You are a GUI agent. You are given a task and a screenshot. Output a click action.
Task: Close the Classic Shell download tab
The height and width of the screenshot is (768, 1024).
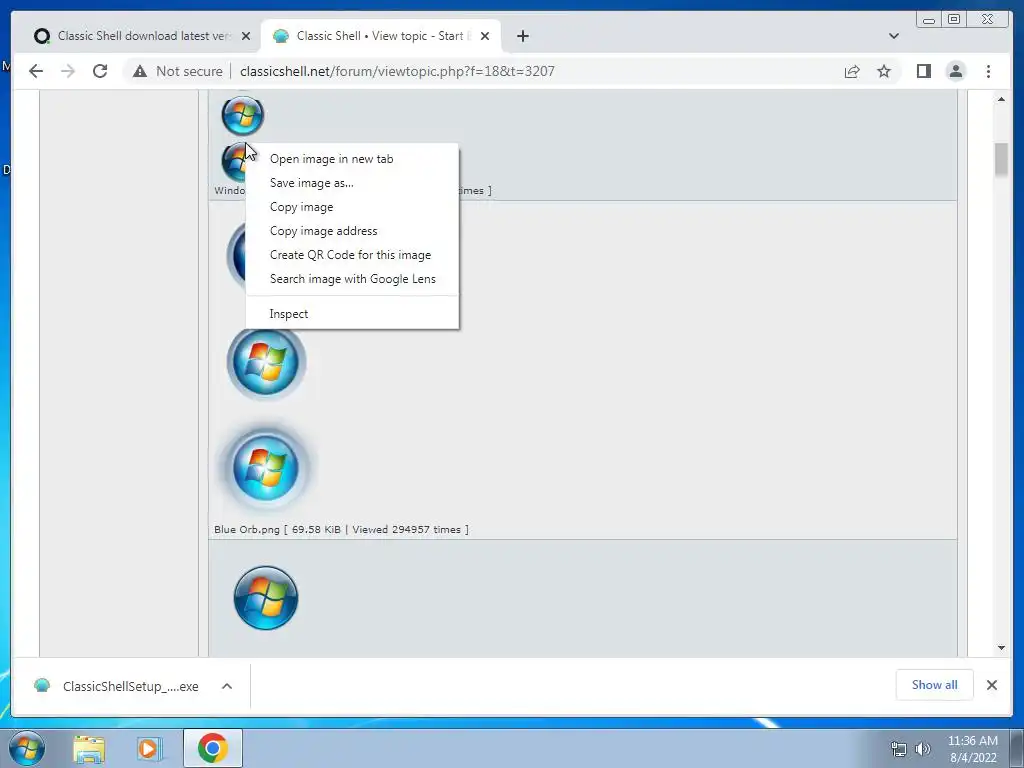click(x=246, y=36)
